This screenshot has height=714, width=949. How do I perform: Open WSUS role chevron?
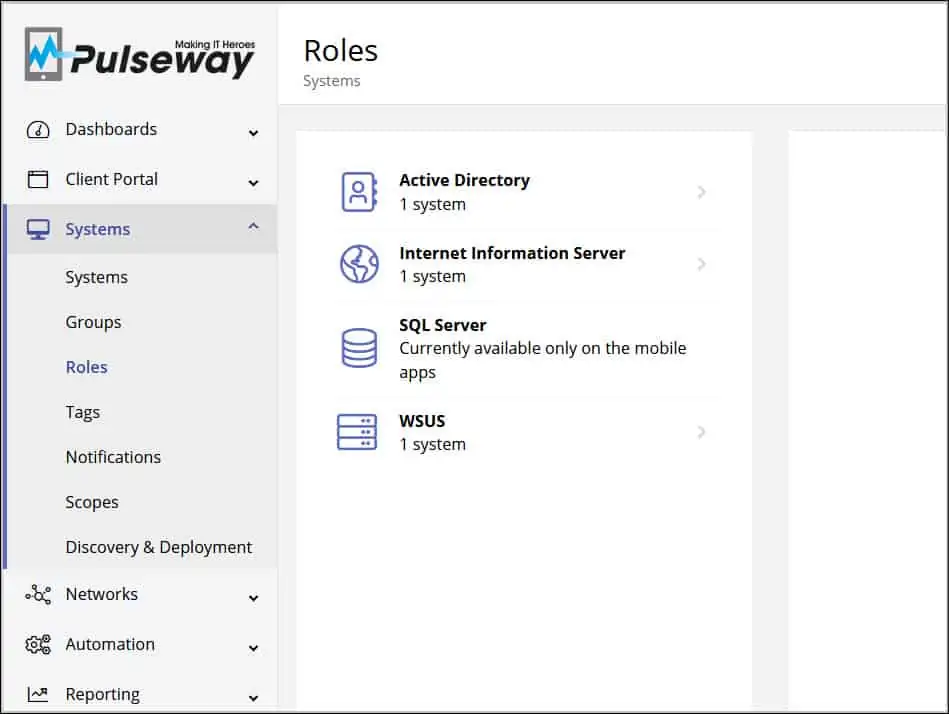coord(701,432)
